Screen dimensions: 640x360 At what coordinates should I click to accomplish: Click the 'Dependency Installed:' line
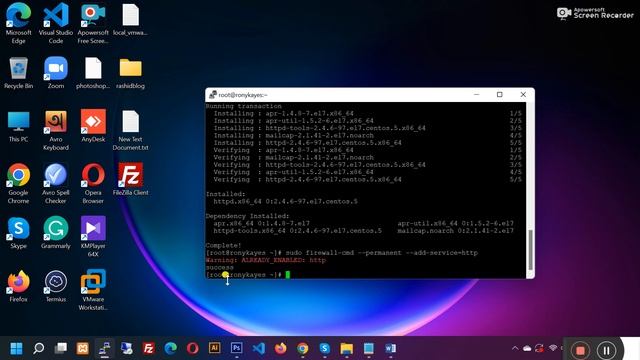pyautogui.click(x=247, y=216)
